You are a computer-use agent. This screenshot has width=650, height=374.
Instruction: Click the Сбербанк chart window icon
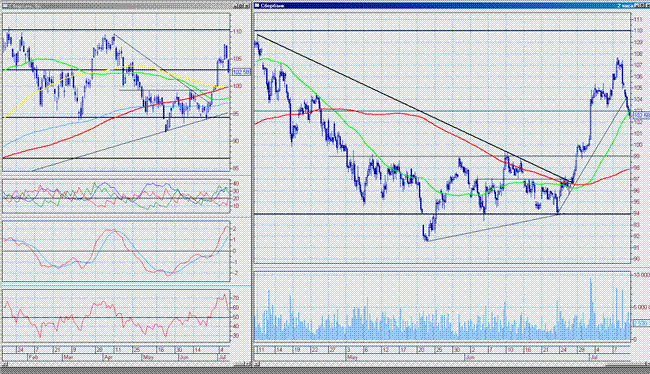coord(257,6)
